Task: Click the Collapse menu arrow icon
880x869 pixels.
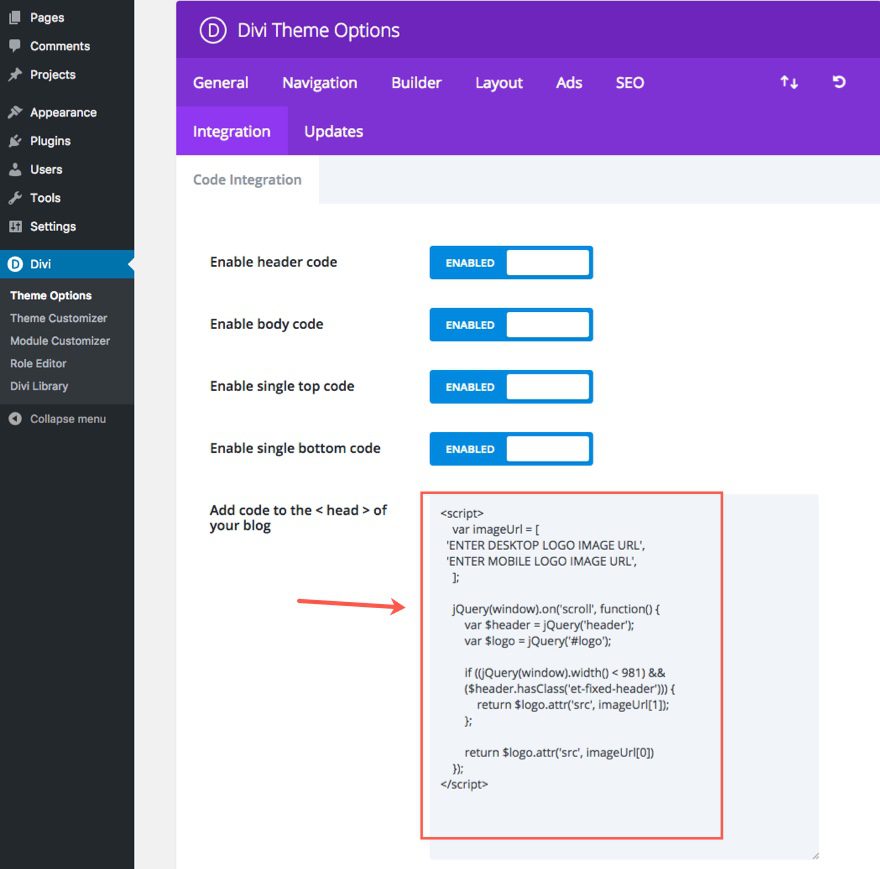Action: tap(15, 419)
